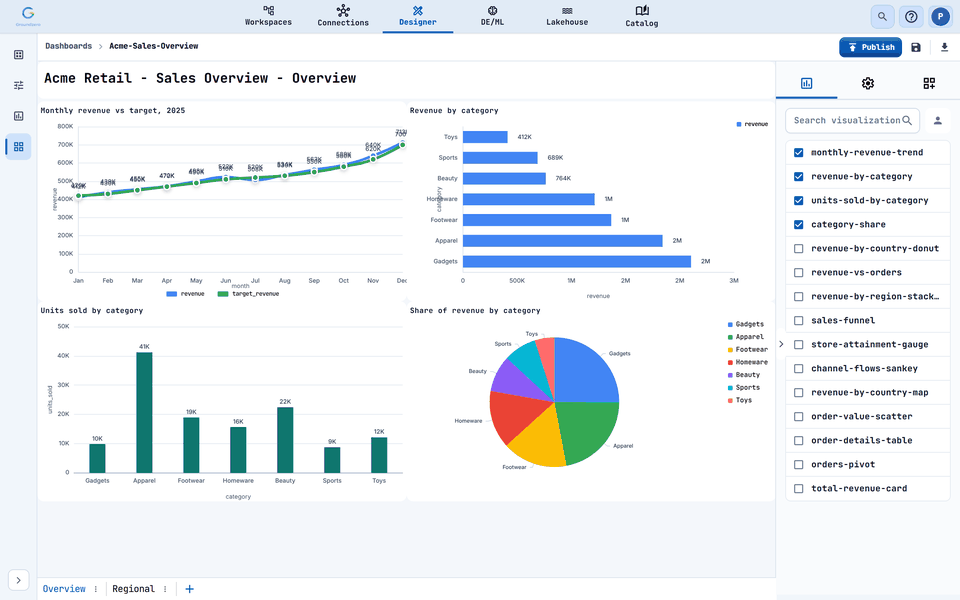Switch to the Designer section

[x=418, y=16]
